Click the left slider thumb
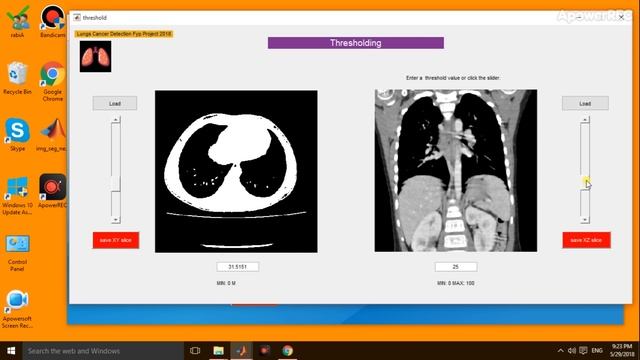This screenshot has height=360, width=640. point(116,184)
